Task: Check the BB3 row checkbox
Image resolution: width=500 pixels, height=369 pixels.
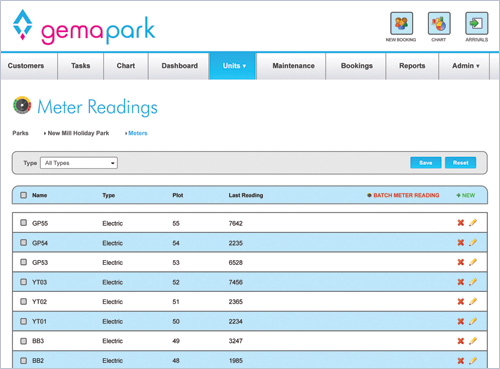Action: 23,341
